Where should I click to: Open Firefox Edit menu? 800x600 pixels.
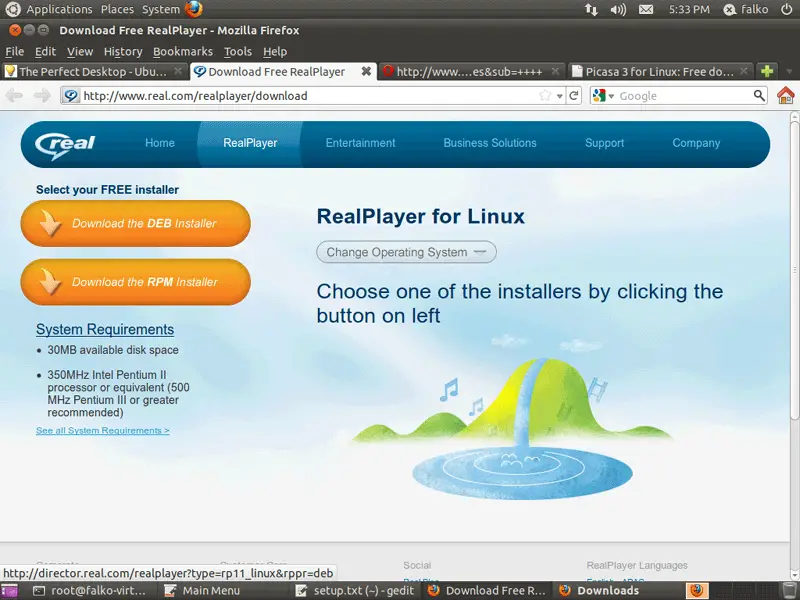tap(45, 52)
